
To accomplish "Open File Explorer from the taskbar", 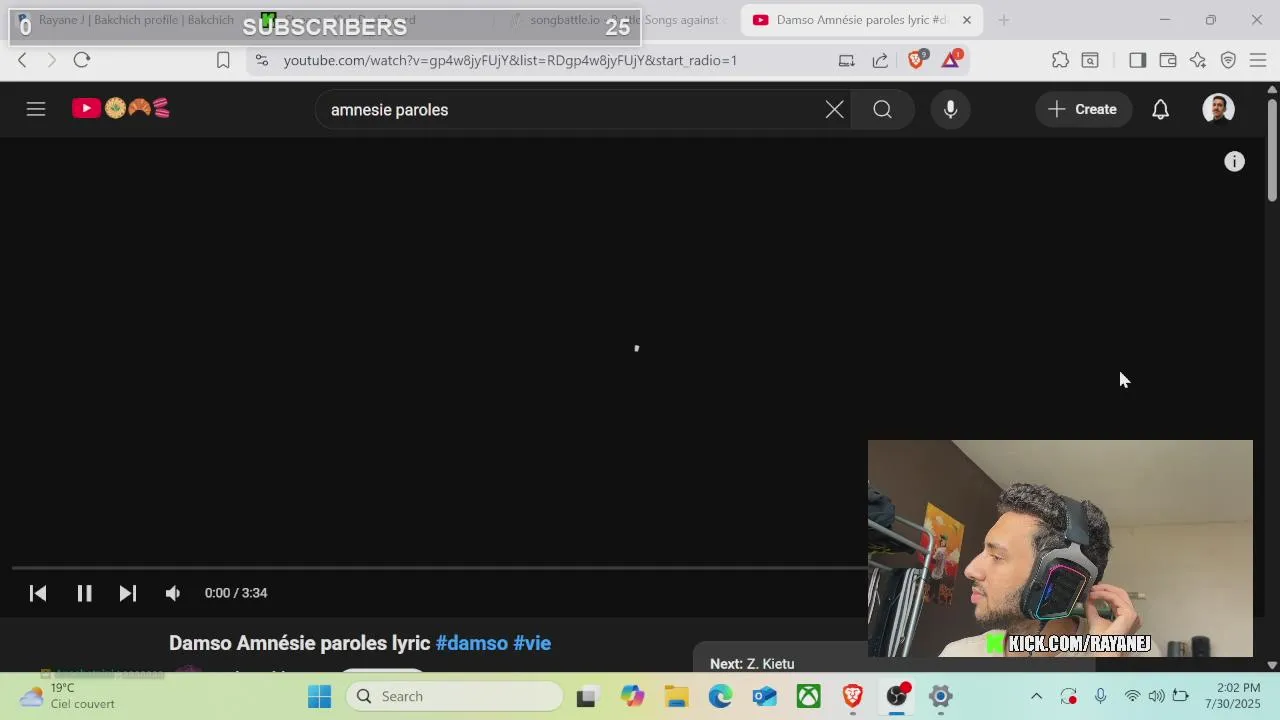I will [677, 696].
